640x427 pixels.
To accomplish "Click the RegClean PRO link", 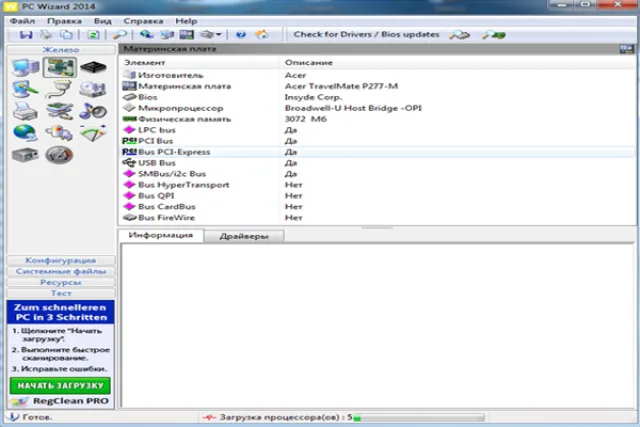I will [70, 401].
